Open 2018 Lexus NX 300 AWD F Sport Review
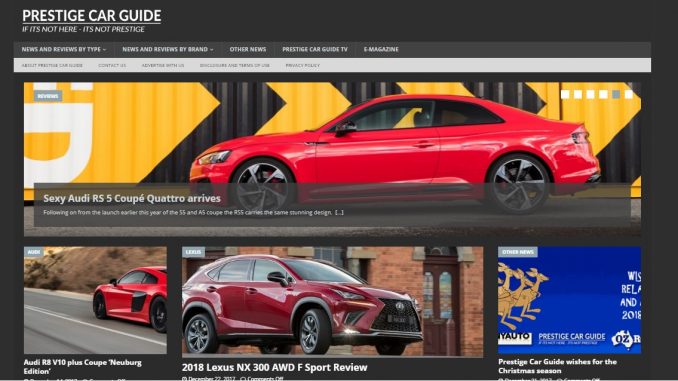This screenshot has height=381, width=678. click(275, 368)
